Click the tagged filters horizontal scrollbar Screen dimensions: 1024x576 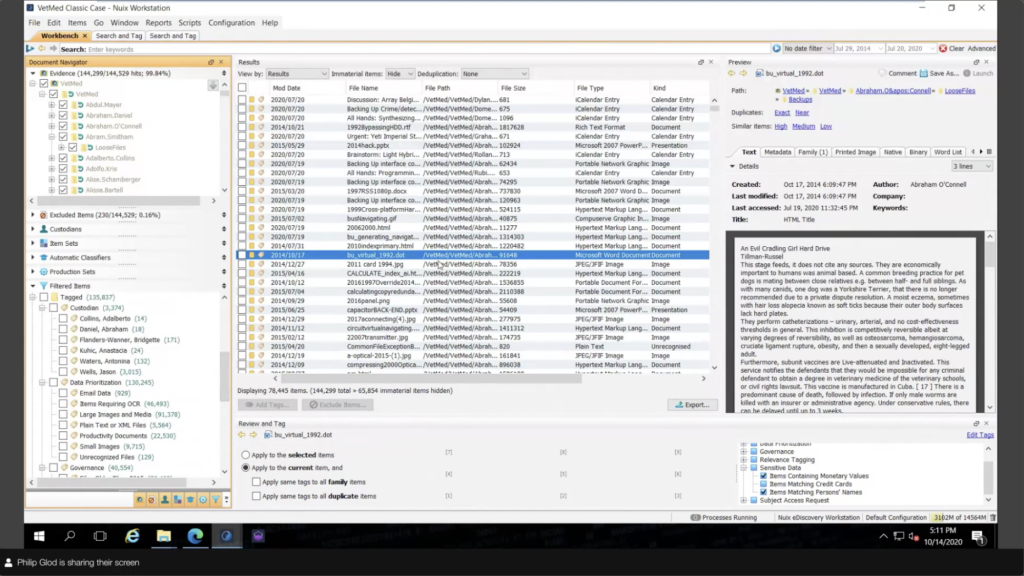coord(111,483)
